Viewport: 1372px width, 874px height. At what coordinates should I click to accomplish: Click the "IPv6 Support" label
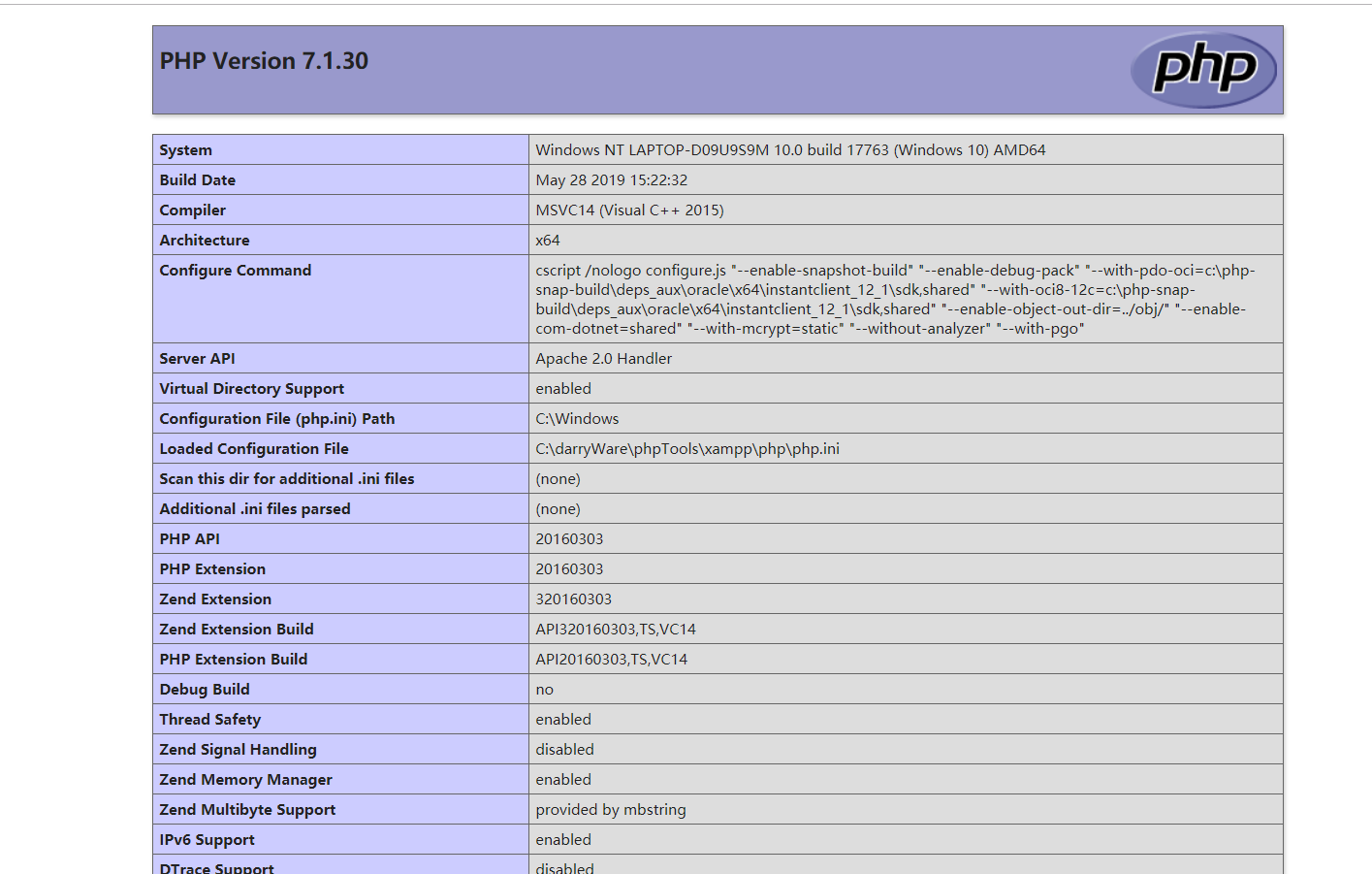coord(207,840)
